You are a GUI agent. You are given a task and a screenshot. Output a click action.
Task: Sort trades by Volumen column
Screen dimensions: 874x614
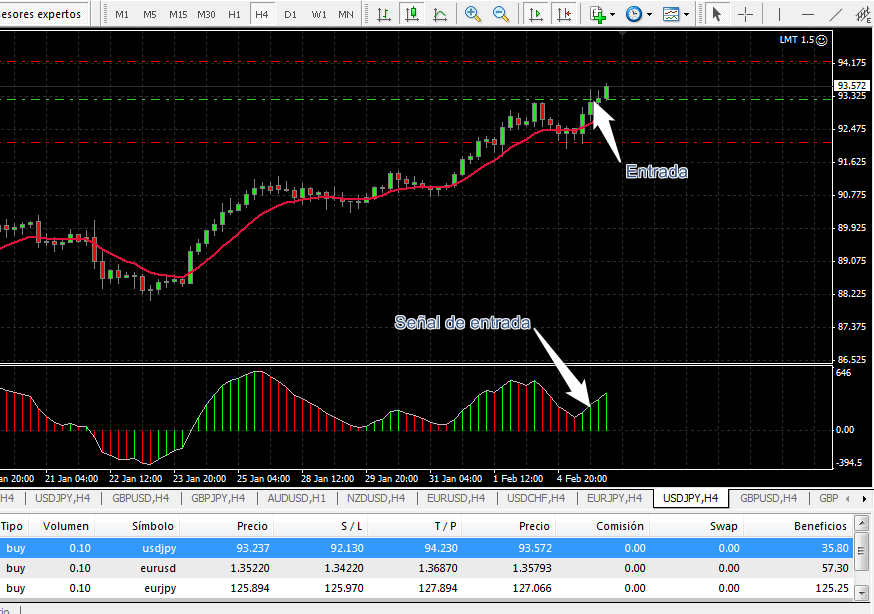62,526
